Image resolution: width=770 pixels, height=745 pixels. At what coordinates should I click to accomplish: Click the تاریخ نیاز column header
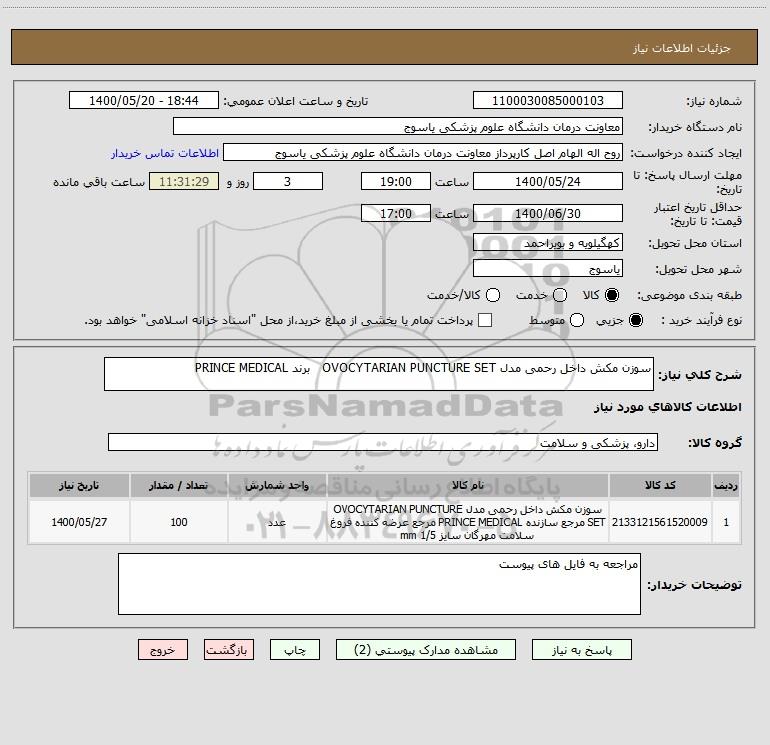pos(76,485)
